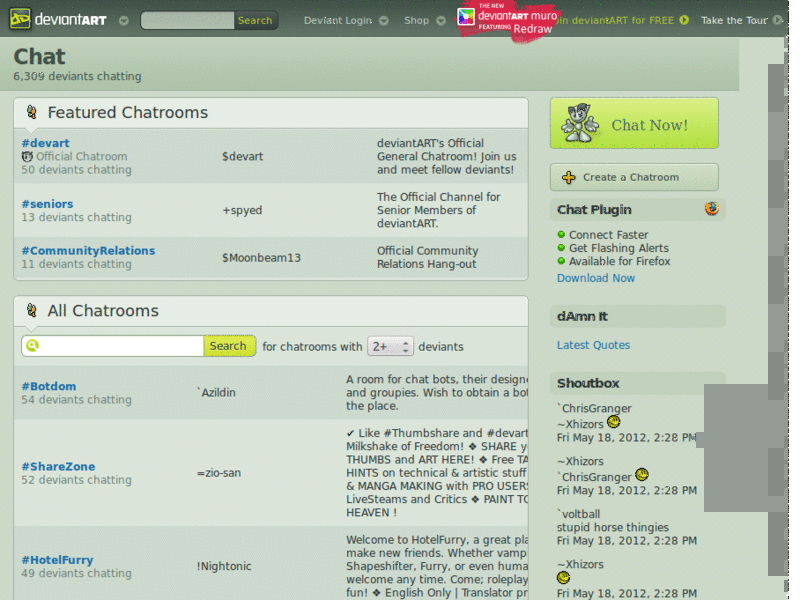Open the Deviant Login menu
The width and height of the screenshot is (800, 600).
point(338,20)
